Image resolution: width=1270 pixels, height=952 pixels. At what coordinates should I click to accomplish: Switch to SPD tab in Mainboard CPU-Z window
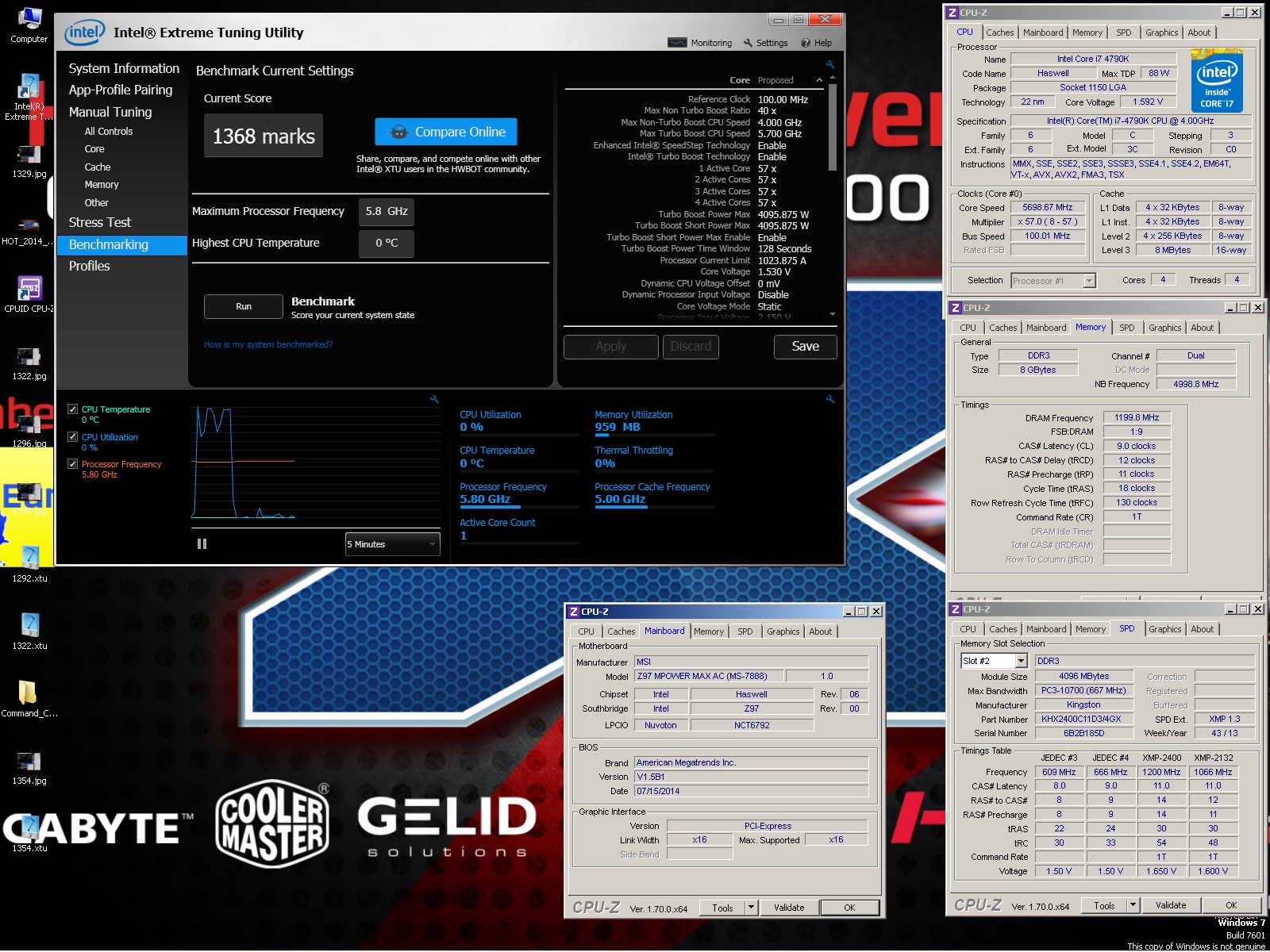point(745,631)
